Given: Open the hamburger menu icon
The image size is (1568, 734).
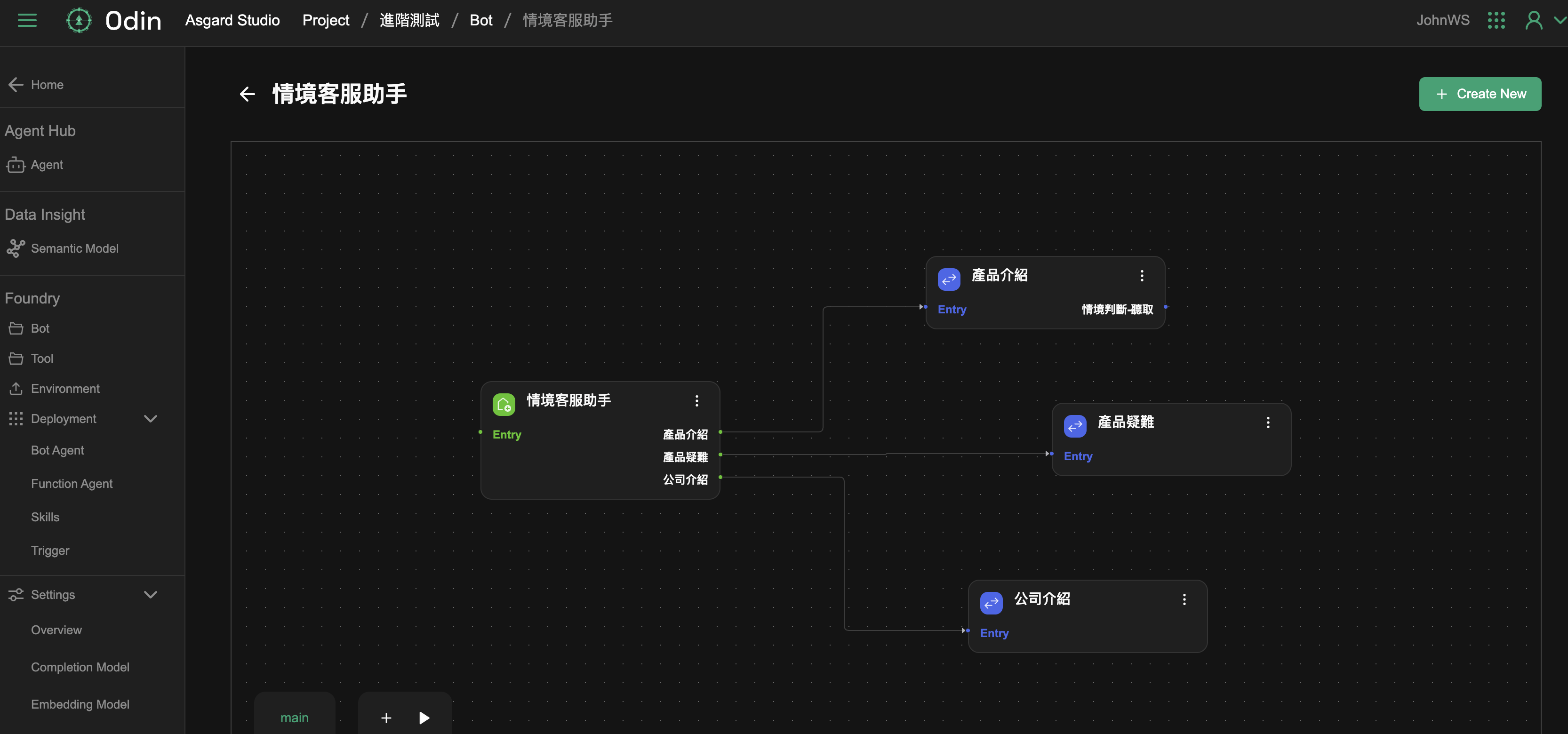Looking at the screenshot, I should 27,20.
